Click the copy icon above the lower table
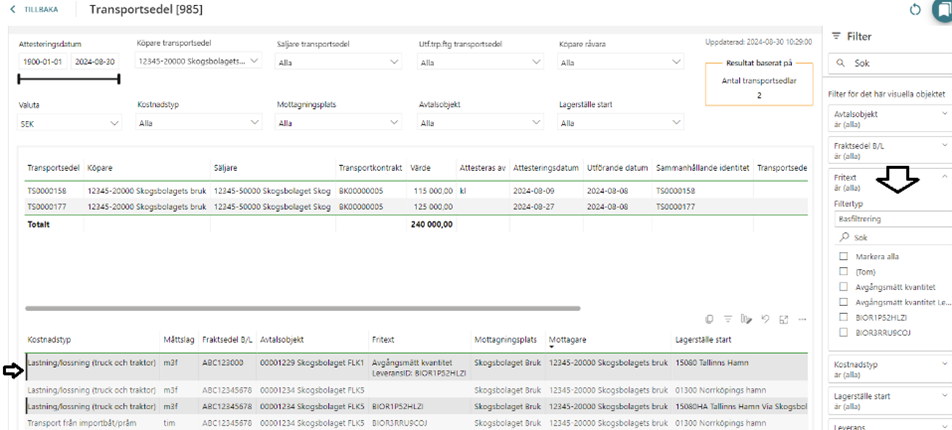Screen dimensions: 952x430 click(708, 319)
